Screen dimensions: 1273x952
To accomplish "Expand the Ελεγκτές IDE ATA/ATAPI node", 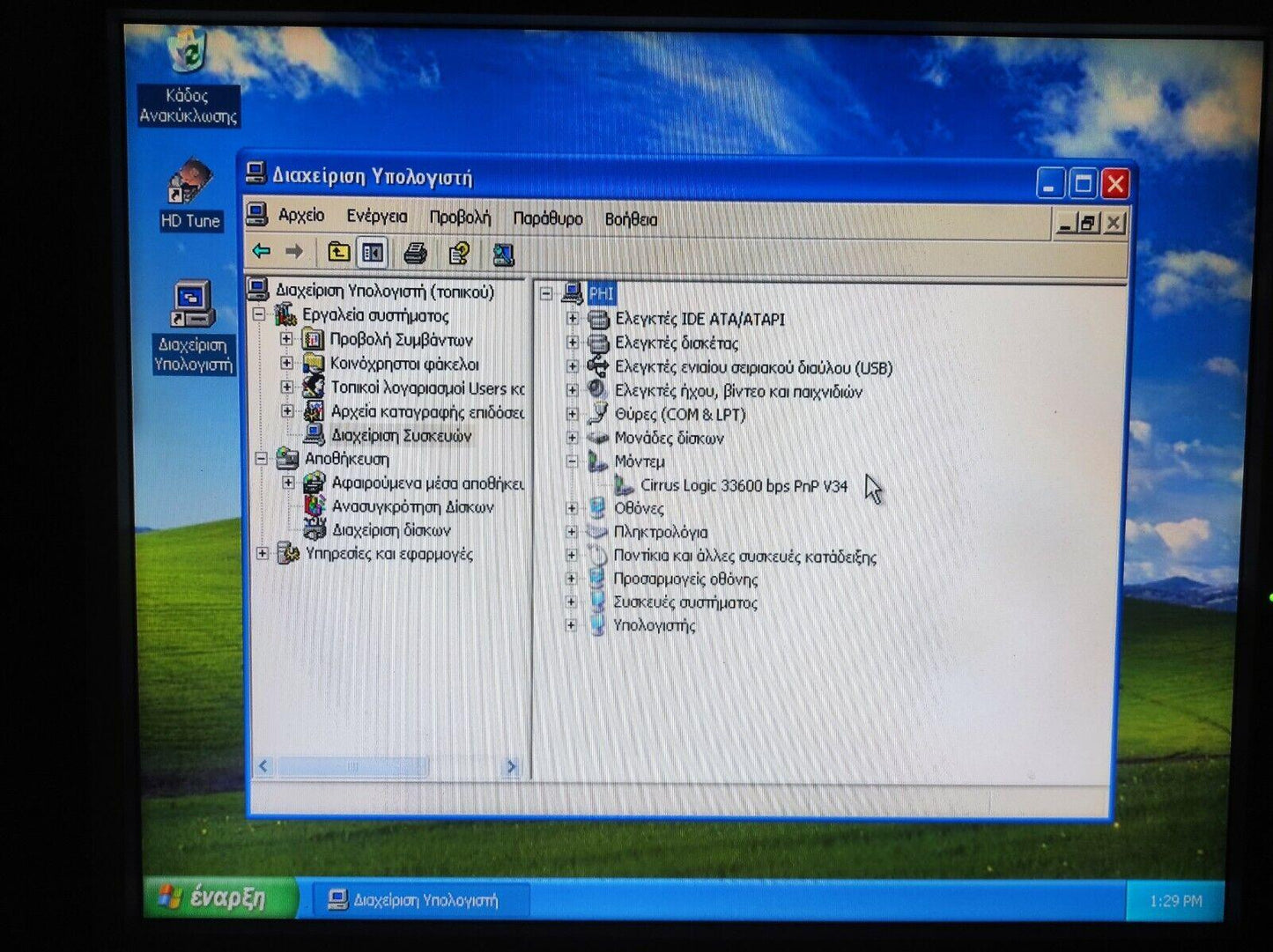I will pos(573,319).
